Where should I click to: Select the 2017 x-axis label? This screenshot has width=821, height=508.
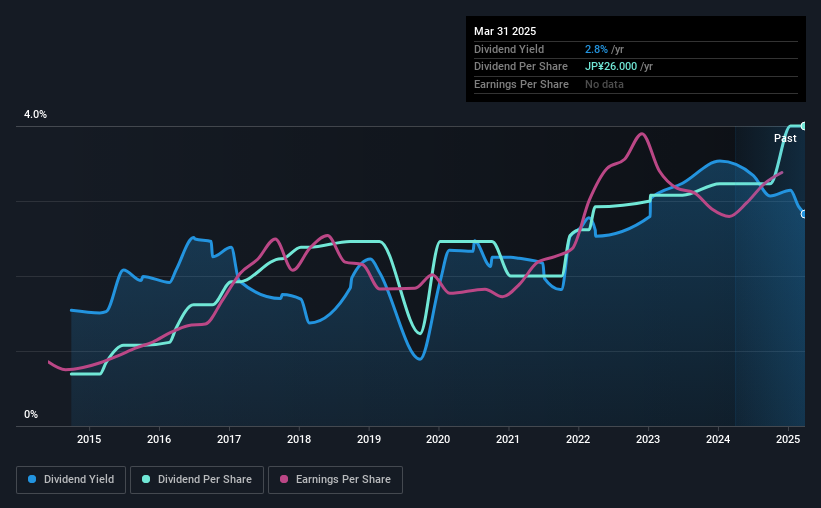click(229, 439)
